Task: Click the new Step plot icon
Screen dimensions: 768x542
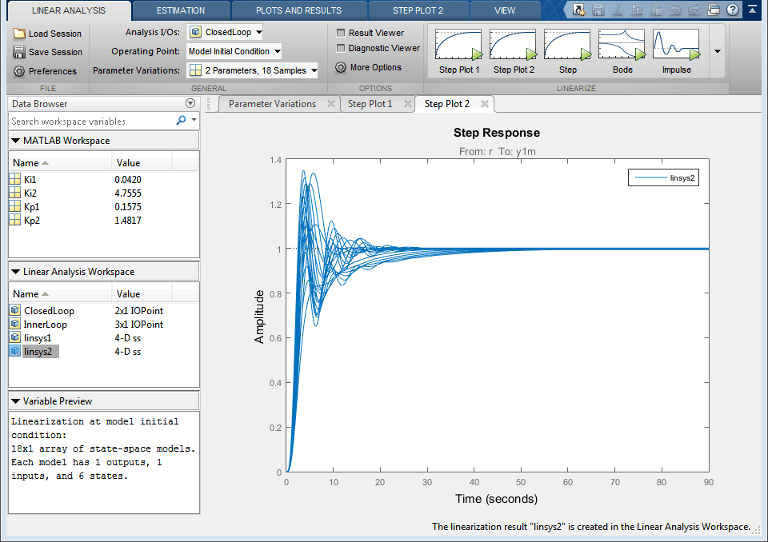Action: coord(567,46)
